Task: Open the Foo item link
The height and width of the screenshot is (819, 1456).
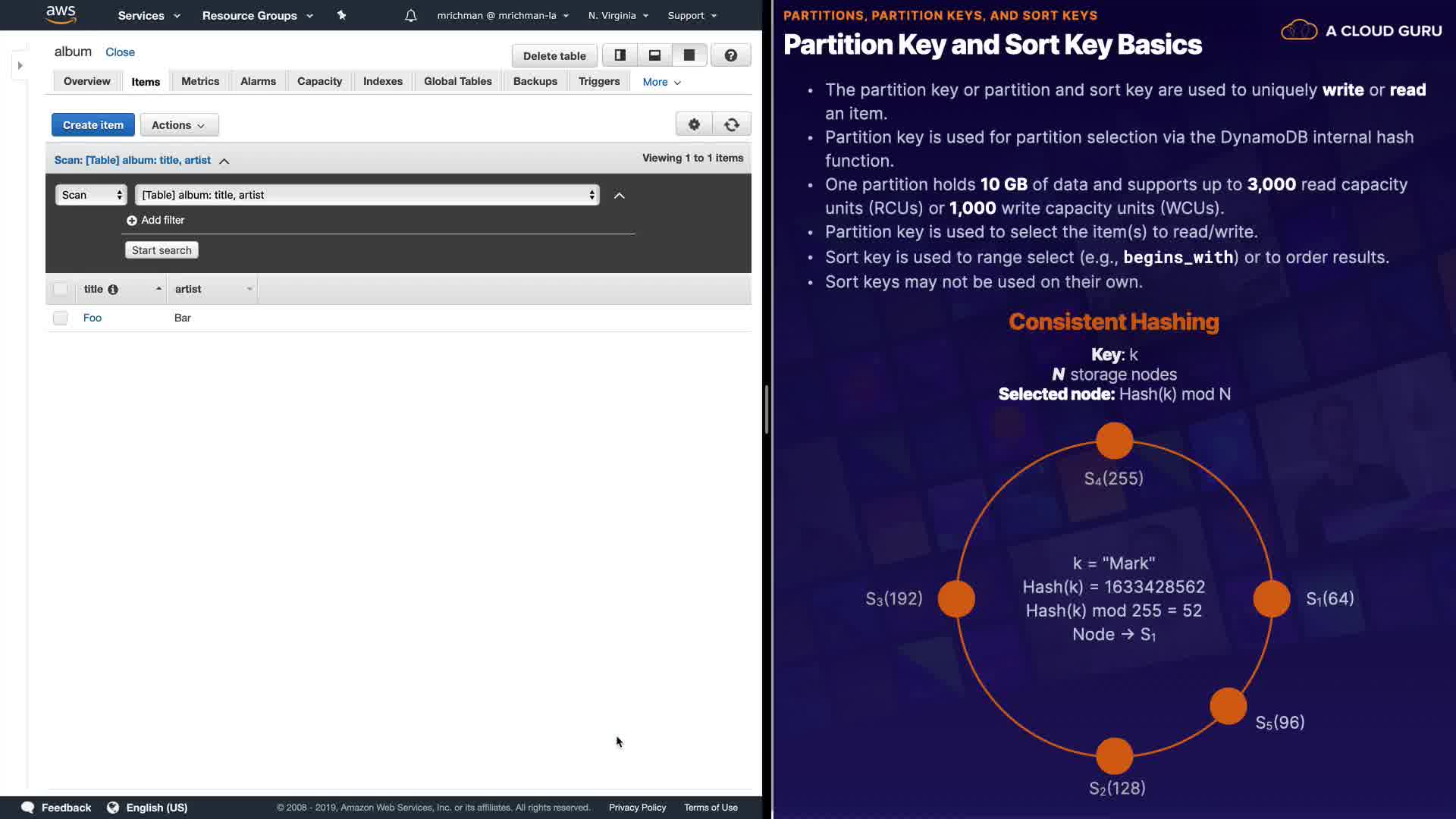Action: 93,318
